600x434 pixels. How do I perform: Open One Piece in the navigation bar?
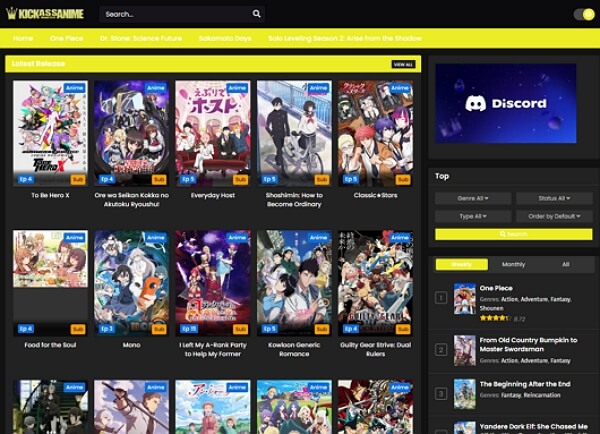pyautogui.click(x=66, y=38)
